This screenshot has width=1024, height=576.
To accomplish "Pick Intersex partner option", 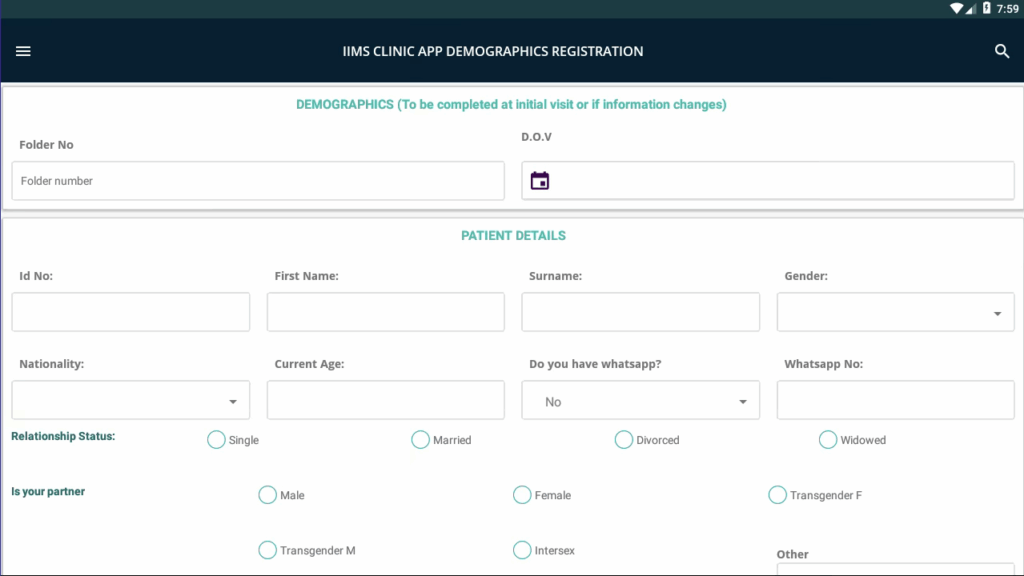I will click(x=522, y=550).
